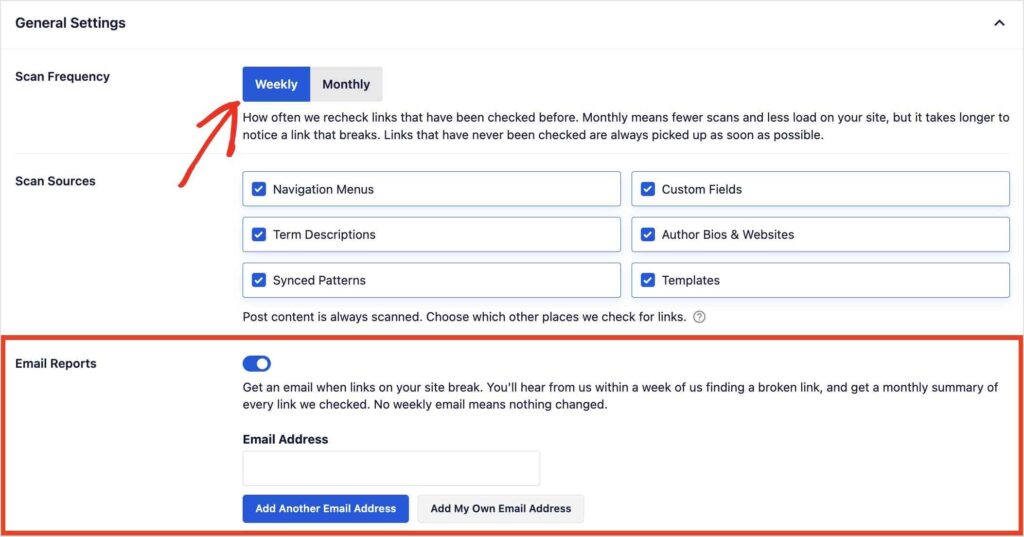Click the Templates label text
The width and height of the screenshot is (1024, 537).
[690, 280]
